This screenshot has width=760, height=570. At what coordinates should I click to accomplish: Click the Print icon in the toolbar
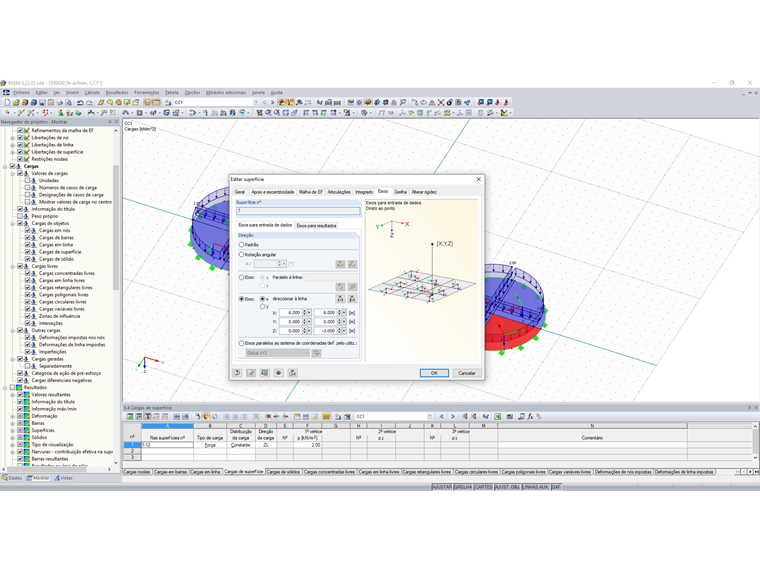(x=60, y=102)
